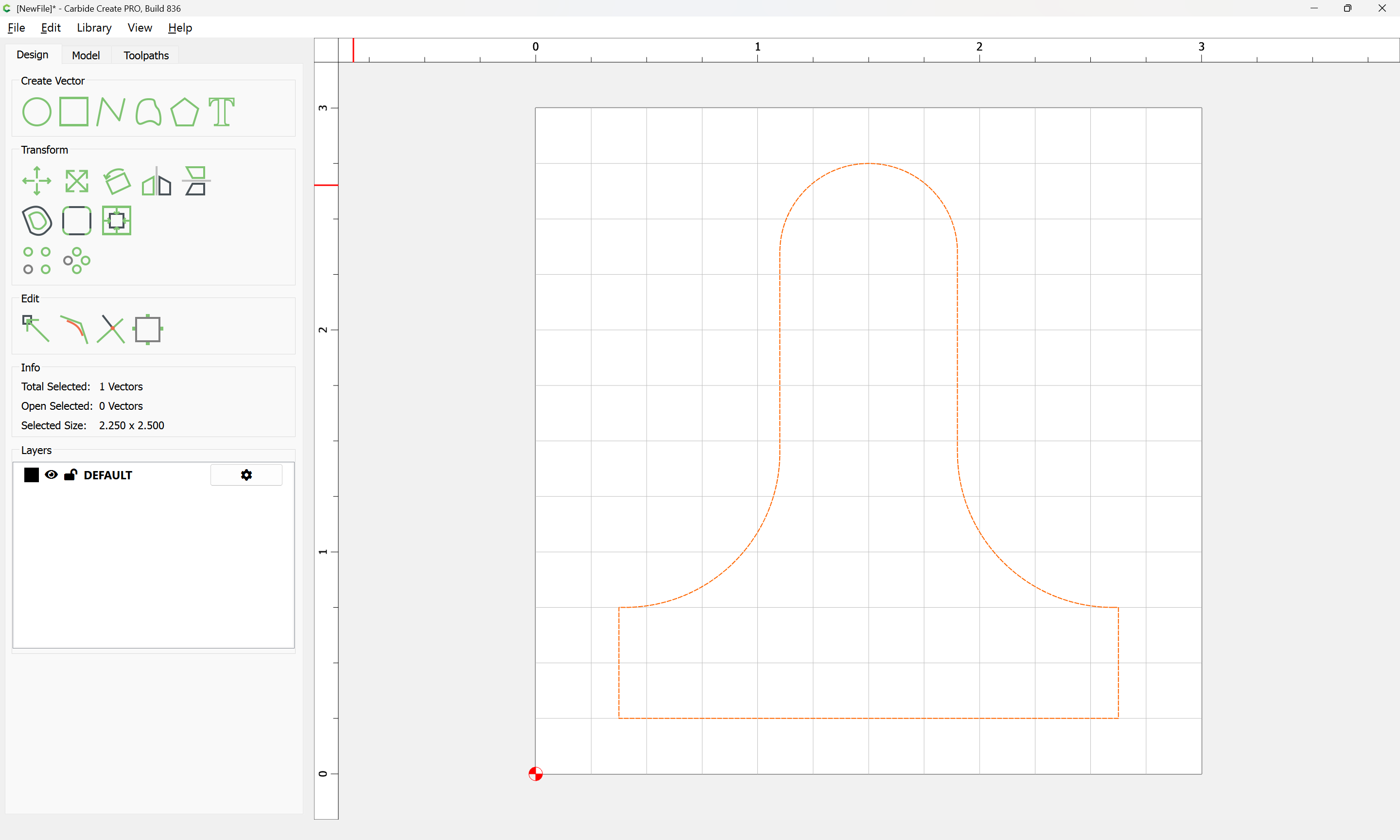Image resolution: width=1400 pixels, height=840 pixels.
Task: Select the Rotate transform tool
Action: pos(117,181)
